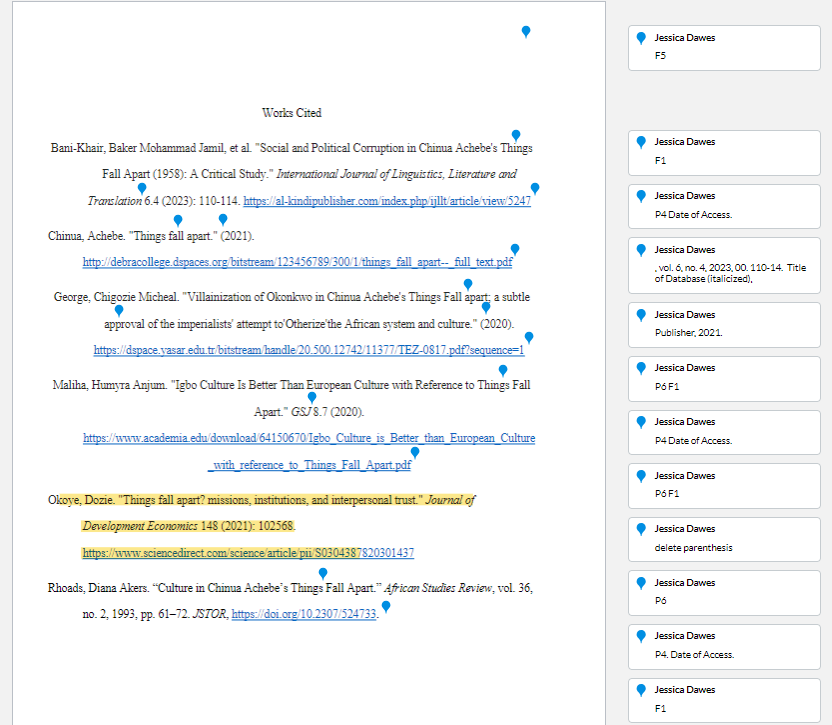832x725 pixels.
Task: Select the comment pin above the word 'approval'
Action: [119, 310]
